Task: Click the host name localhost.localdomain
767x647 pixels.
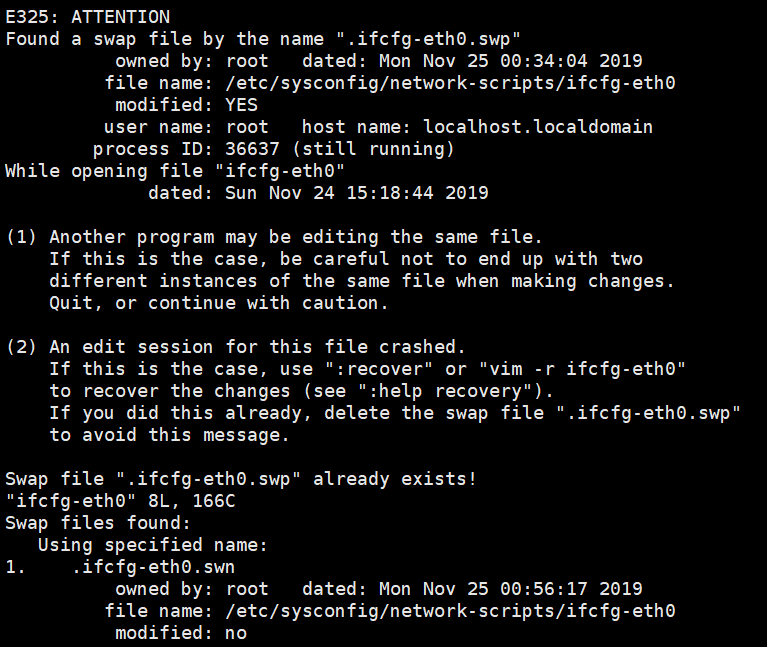Action: click(538, 127)
